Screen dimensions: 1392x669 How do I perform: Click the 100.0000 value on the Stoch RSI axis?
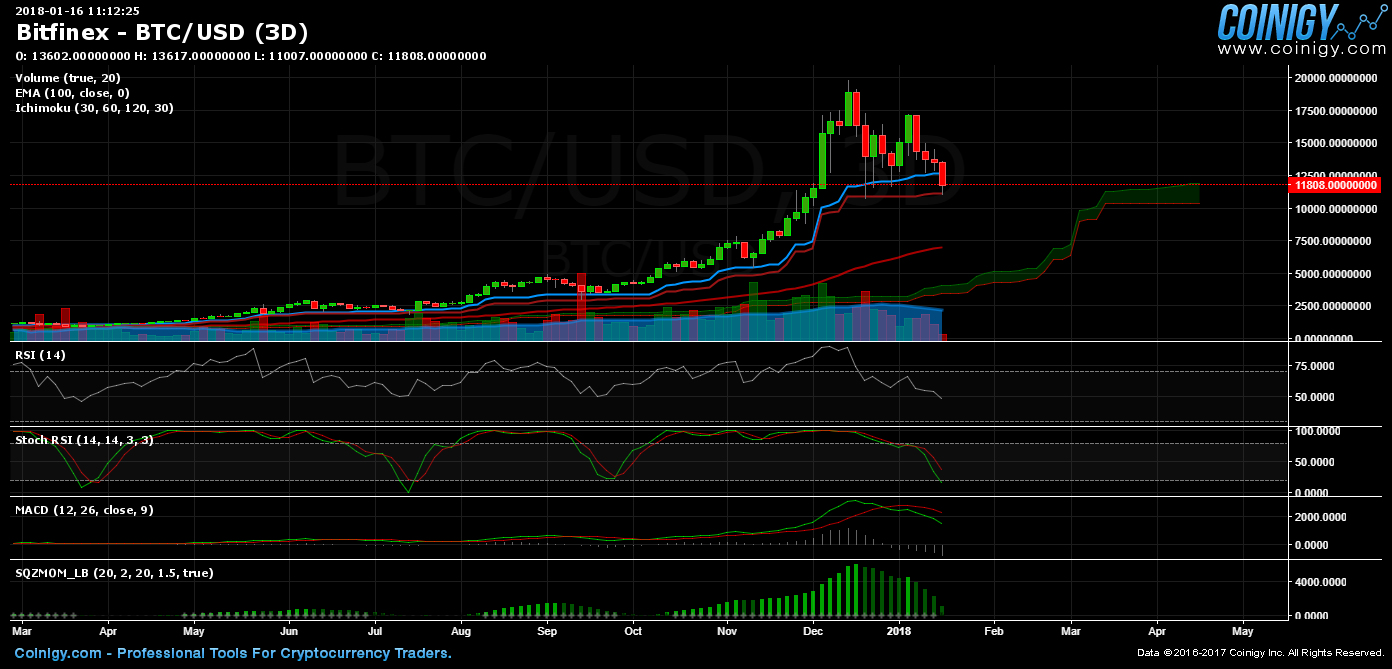click(1320, 431)
